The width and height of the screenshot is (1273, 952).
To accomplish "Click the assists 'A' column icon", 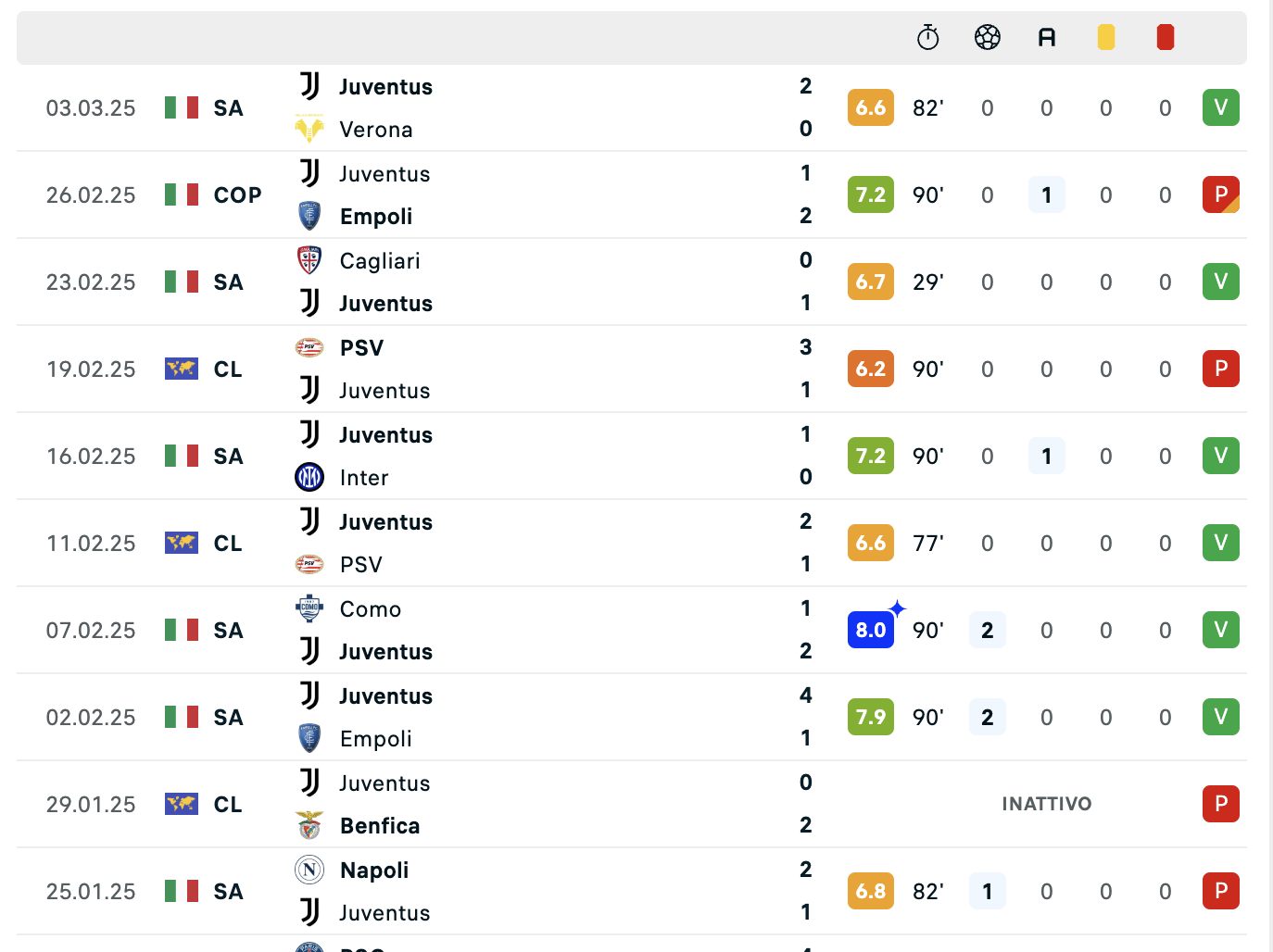I will point(1047,37).
